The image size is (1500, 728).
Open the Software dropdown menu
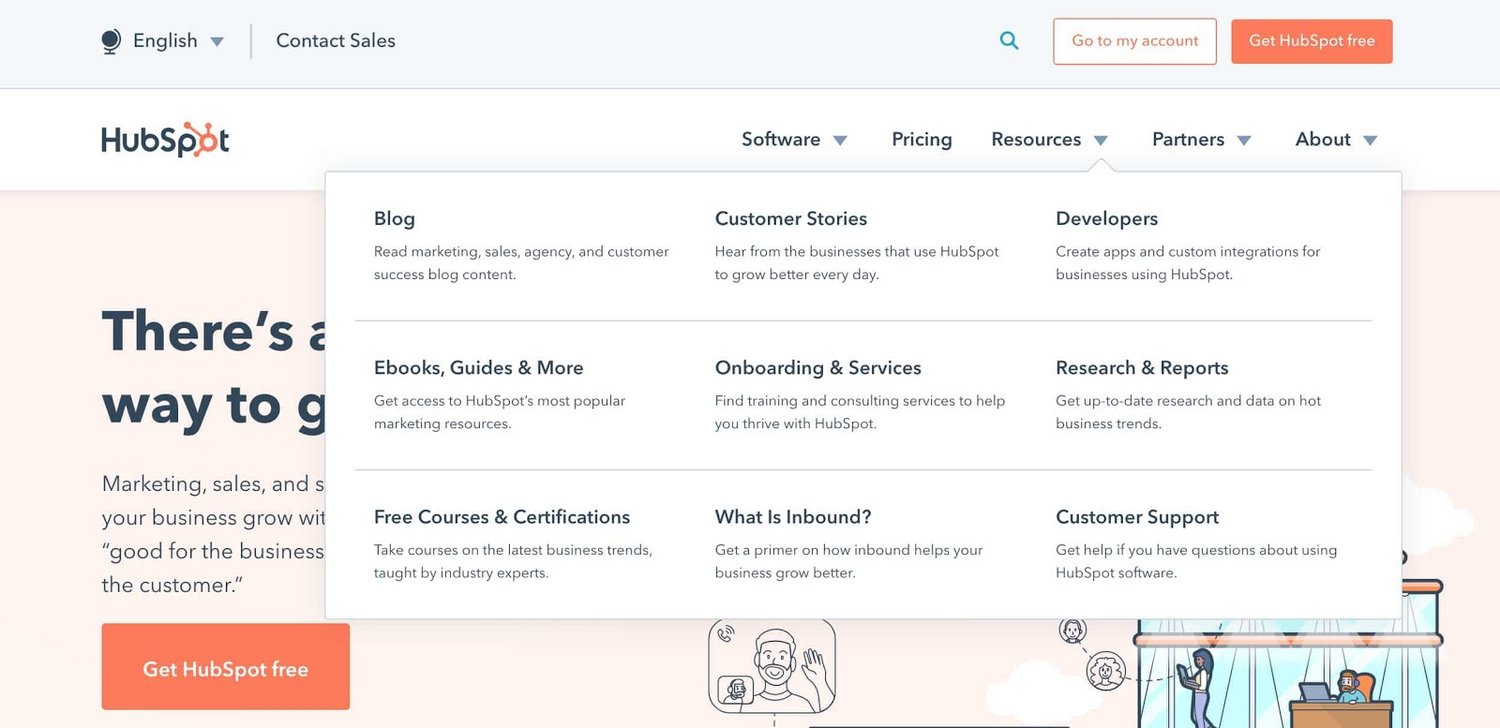pos(794,140)
